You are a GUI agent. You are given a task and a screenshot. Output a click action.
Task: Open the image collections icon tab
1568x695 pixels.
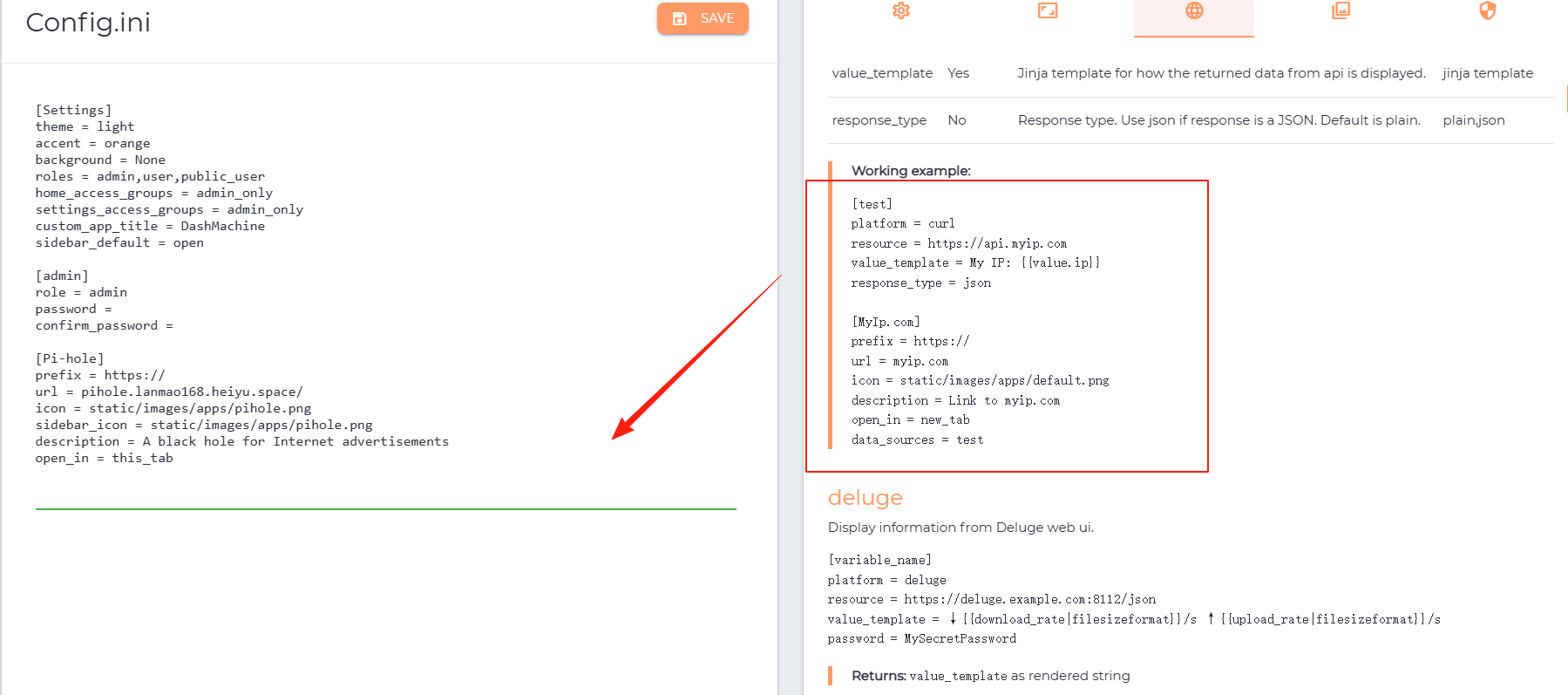point(1341,10)
